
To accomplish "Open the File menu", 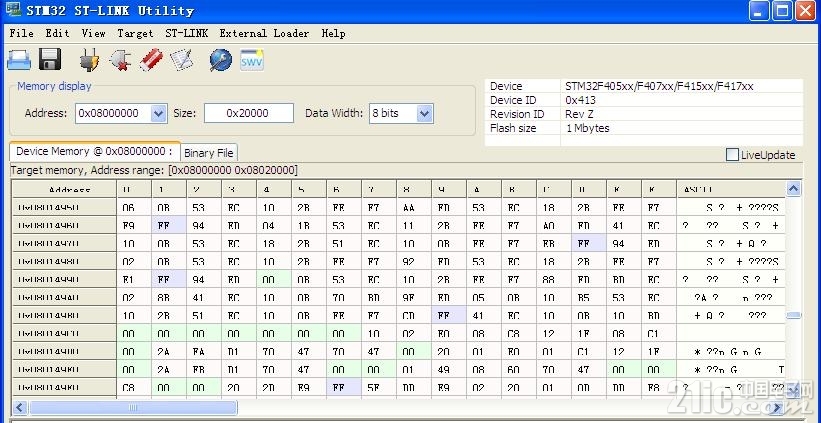I will [21, 34].
